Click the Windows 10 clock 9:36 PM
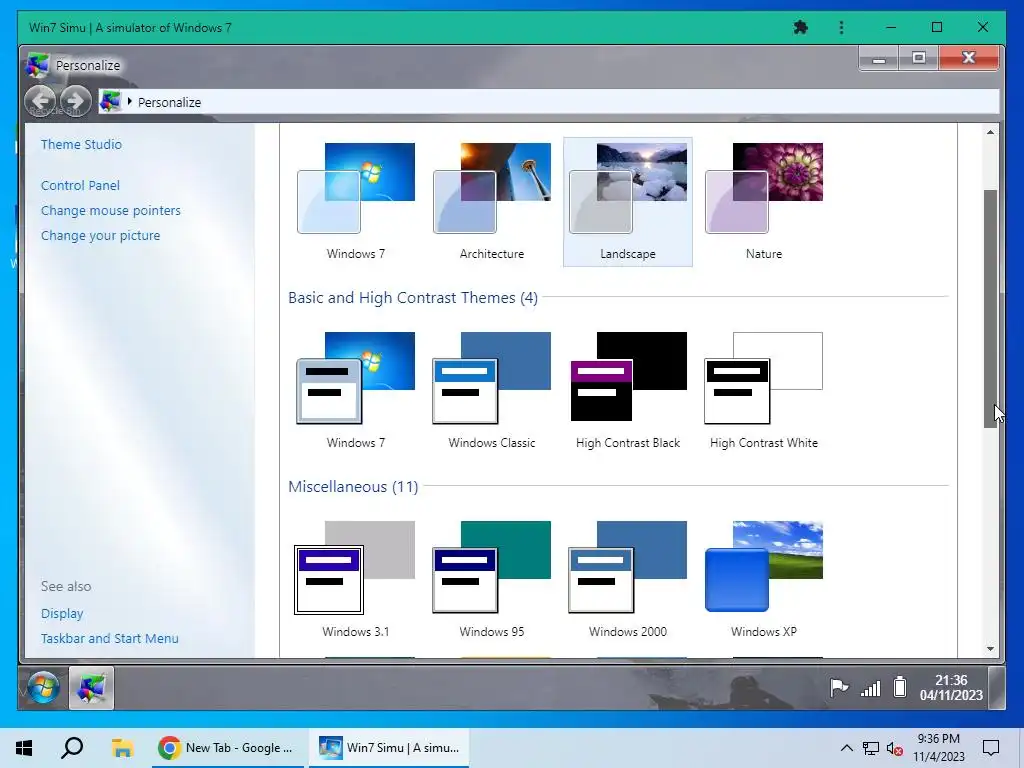Screen dimensions: 1024x768 tap(938, 748)
